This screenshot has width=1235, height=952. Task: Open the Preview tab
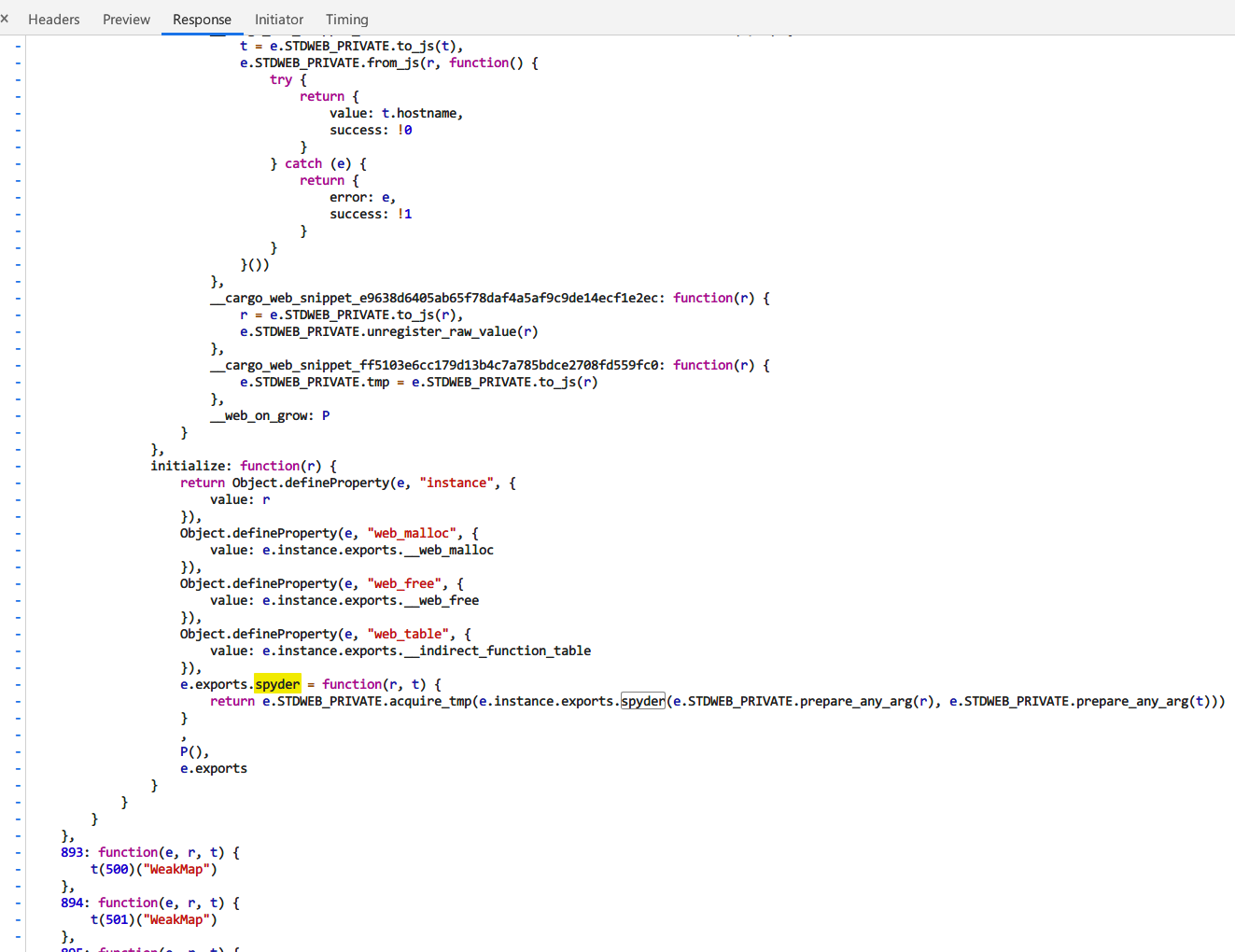[x=126, y=20]
